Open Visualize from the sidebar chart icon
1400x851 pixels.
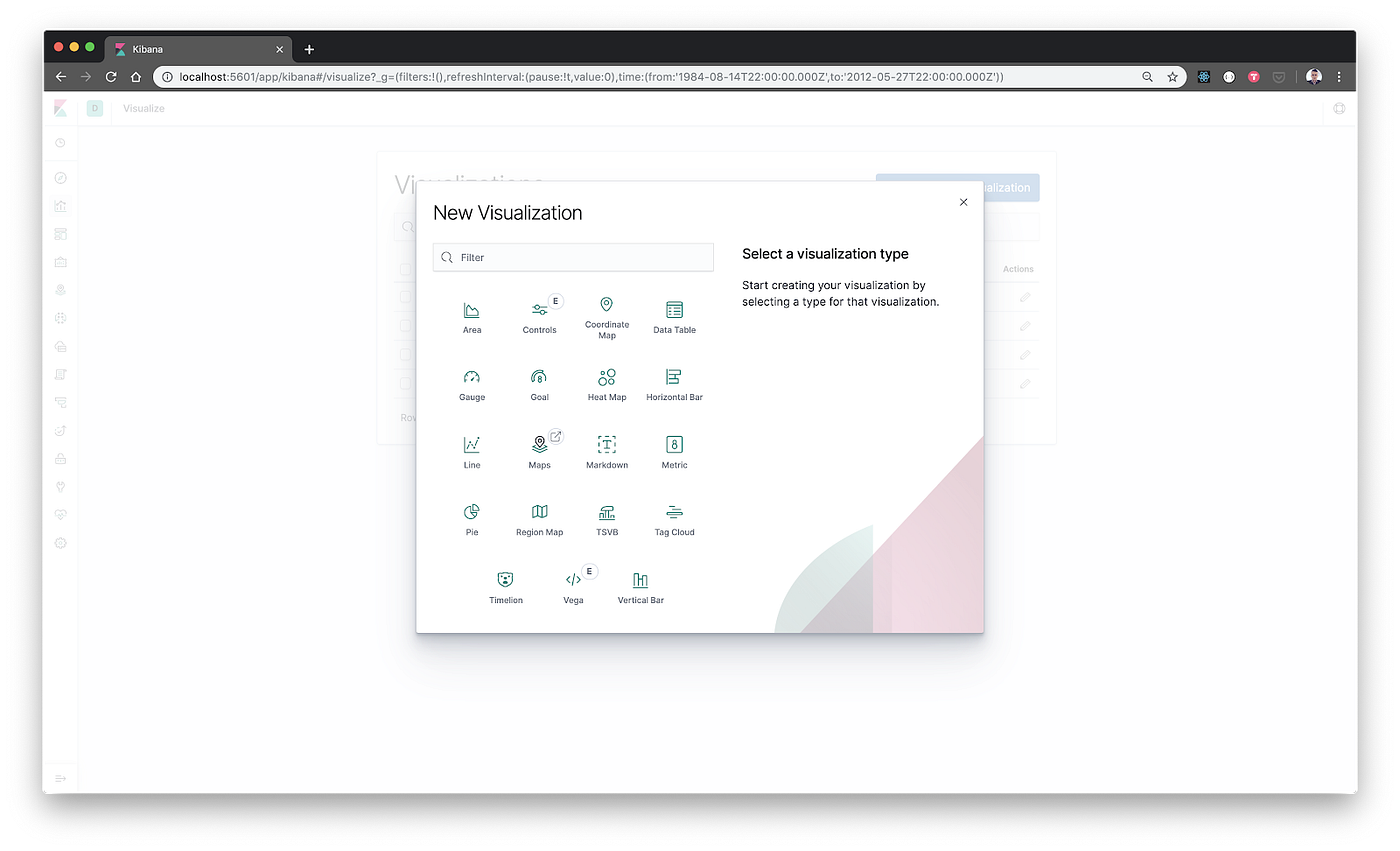point(60,206)
